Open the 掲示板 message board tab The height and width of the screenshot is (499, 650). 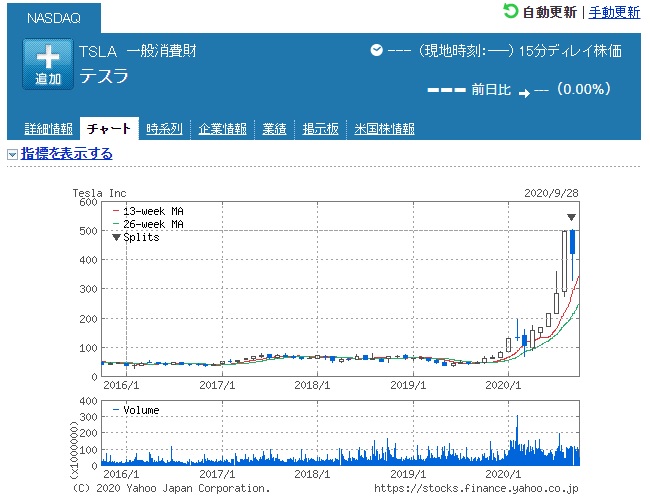click(320, 129)
